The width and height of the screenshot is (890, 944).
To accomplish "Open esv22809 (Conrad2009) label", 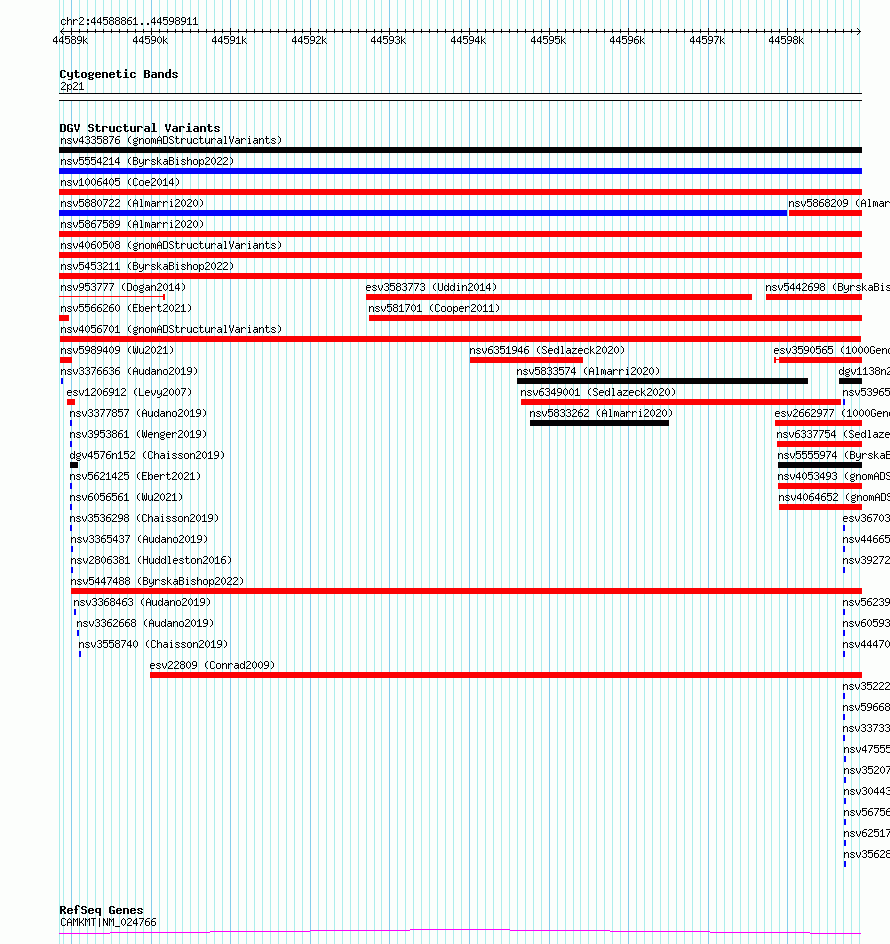I will click(x=212, y=665).
